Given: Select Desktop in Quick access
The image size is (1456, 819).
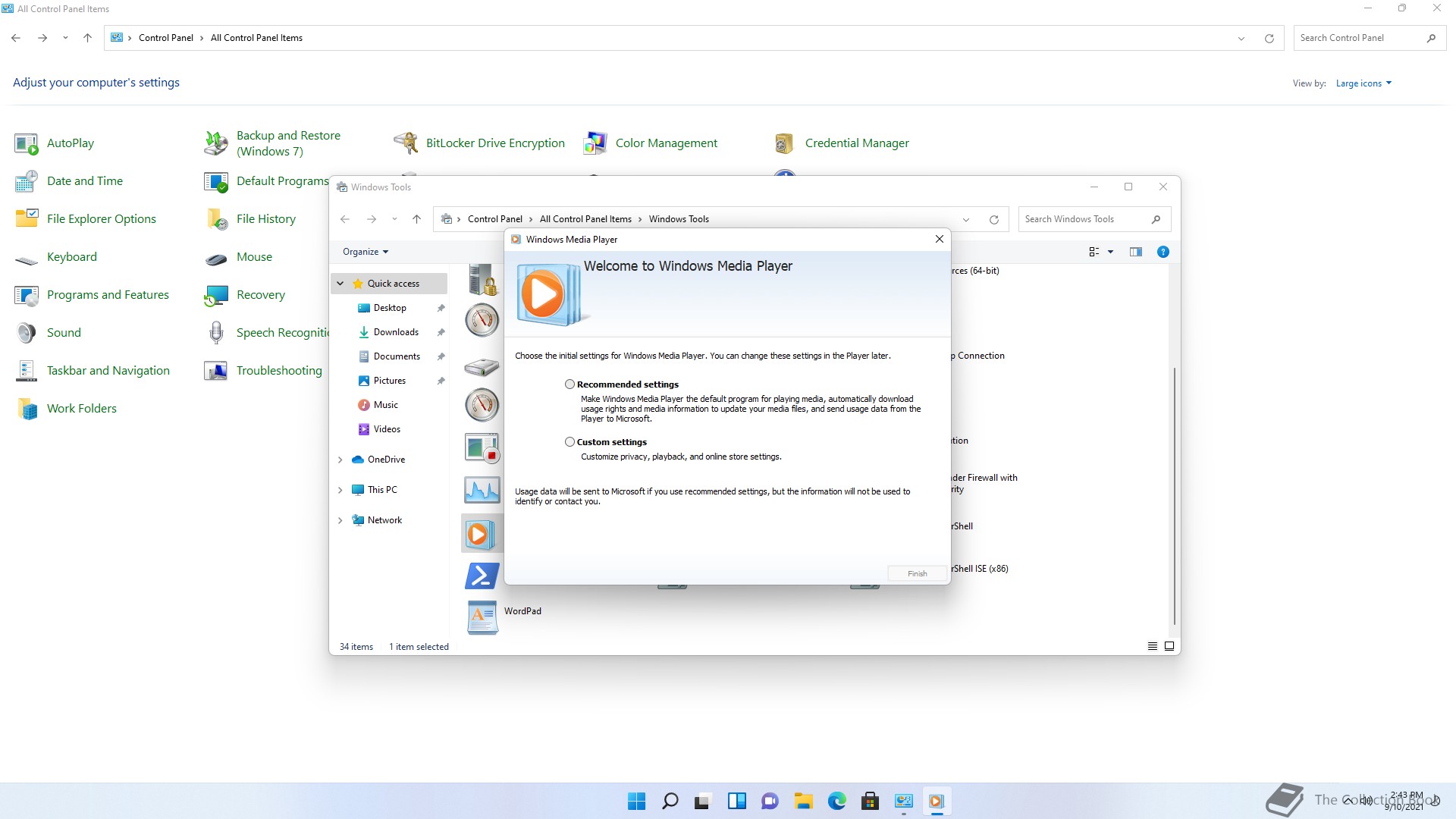Looking at the screenshot, I should pyautogui.click(x=390, y=308).
